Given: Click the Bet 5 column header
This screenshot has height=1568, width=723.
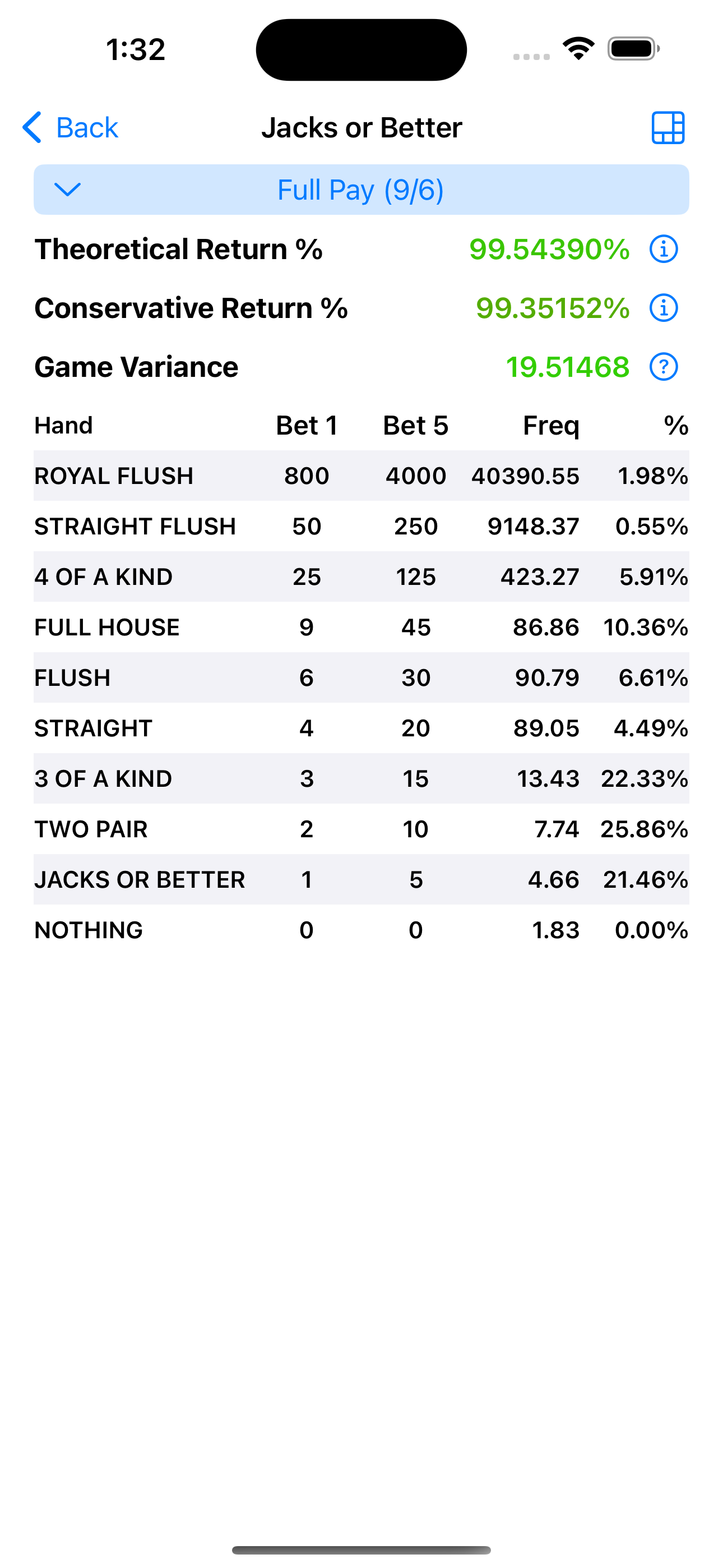Looking at the screenshot, I should click(x=415, y=426).
